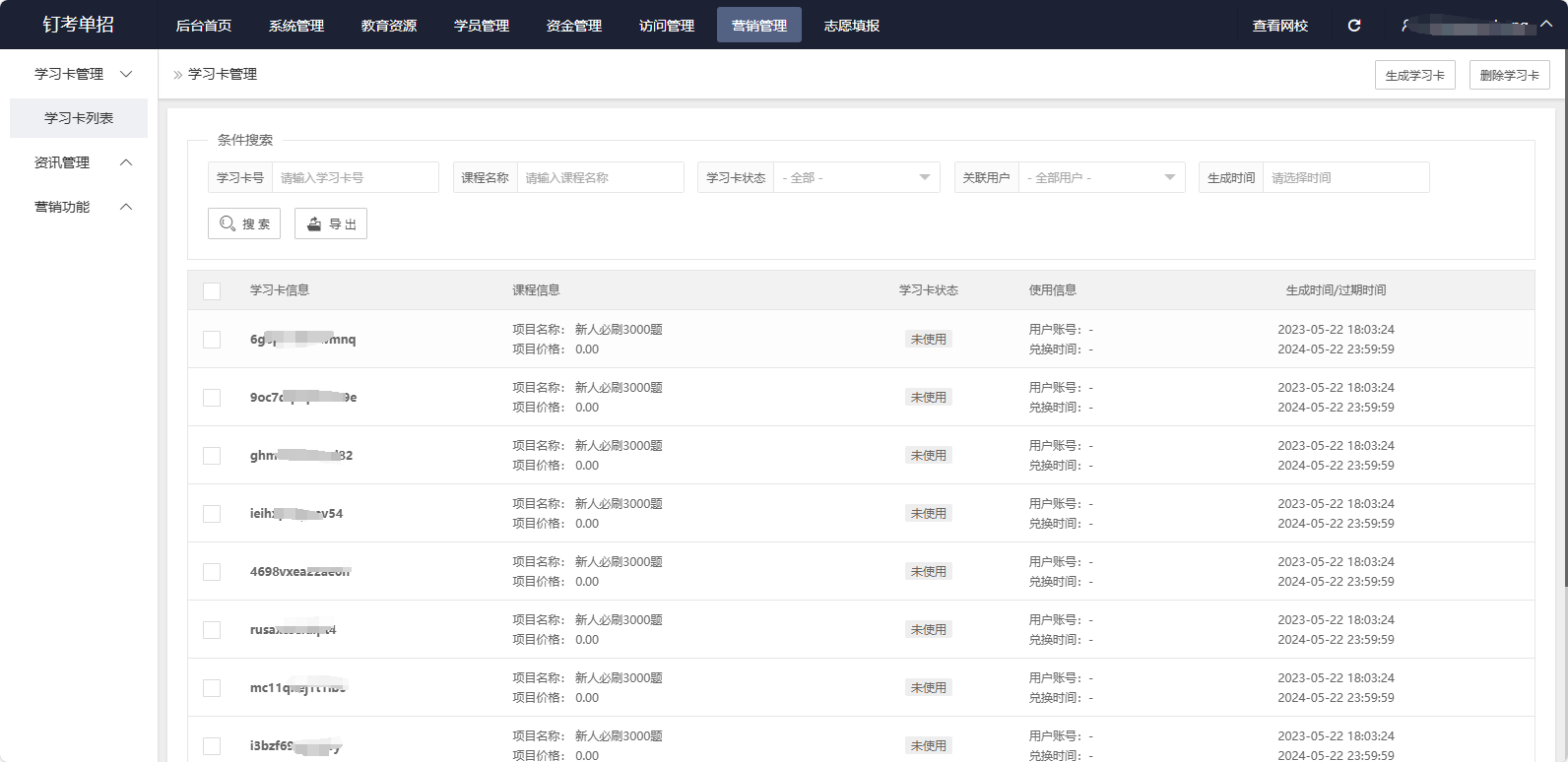Click the 使用信息 column header
The height and width of the screenshot is (762, 1568).
(1053, 290)
